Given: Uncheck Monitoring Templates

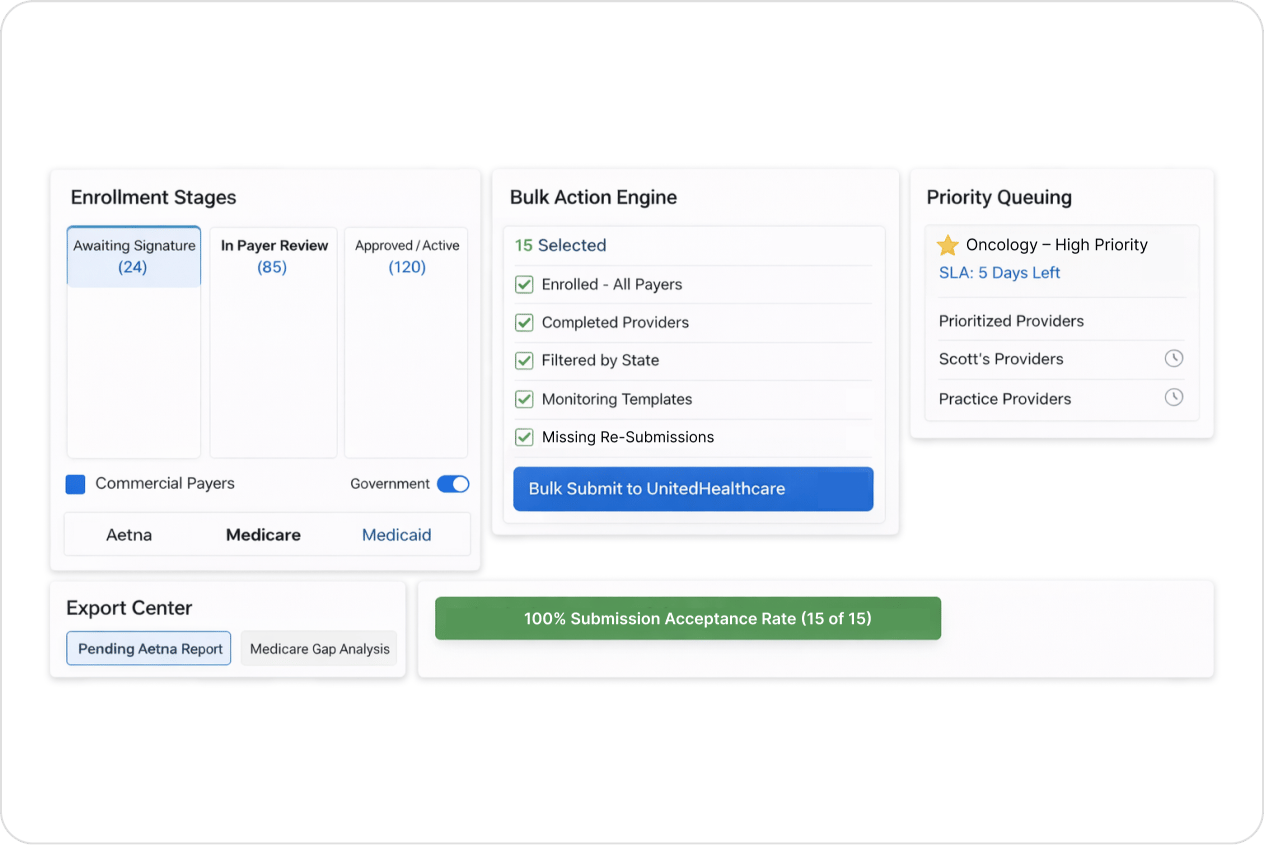Looking at the screenshot, I should point(524,399).
